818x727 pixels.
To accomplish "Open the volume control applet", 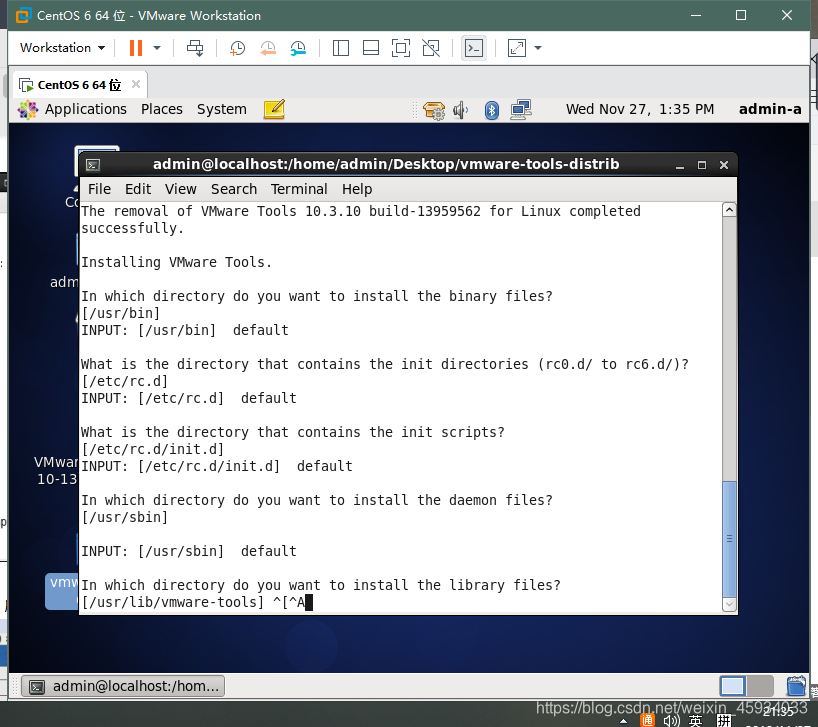I will [461, 110].
